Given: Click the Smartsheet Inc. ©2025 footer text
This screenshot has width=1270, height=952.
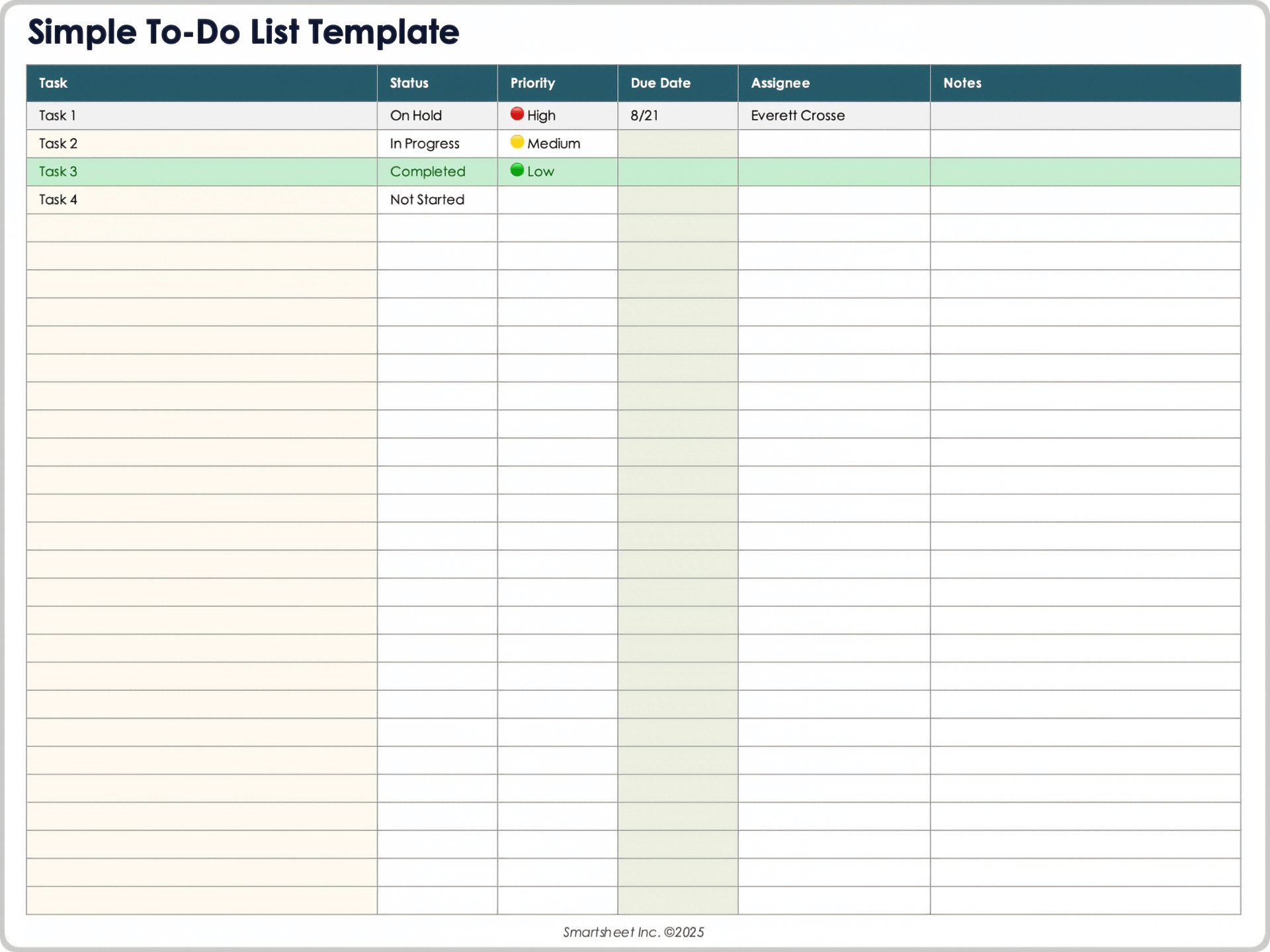Looking at the screenshot, I should coord(633,932).
